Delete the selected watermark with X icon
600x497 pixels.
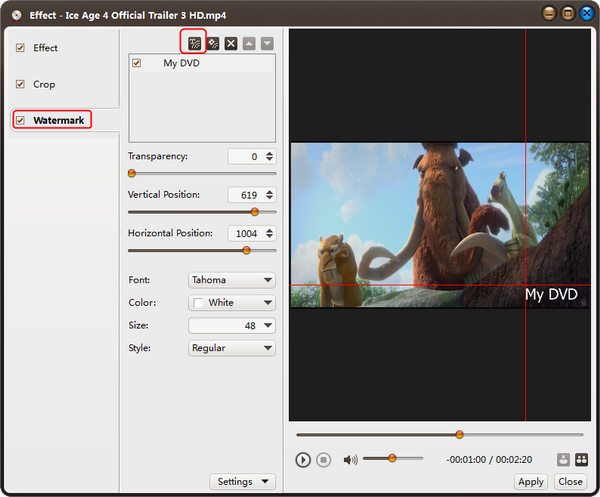[231, 43]
